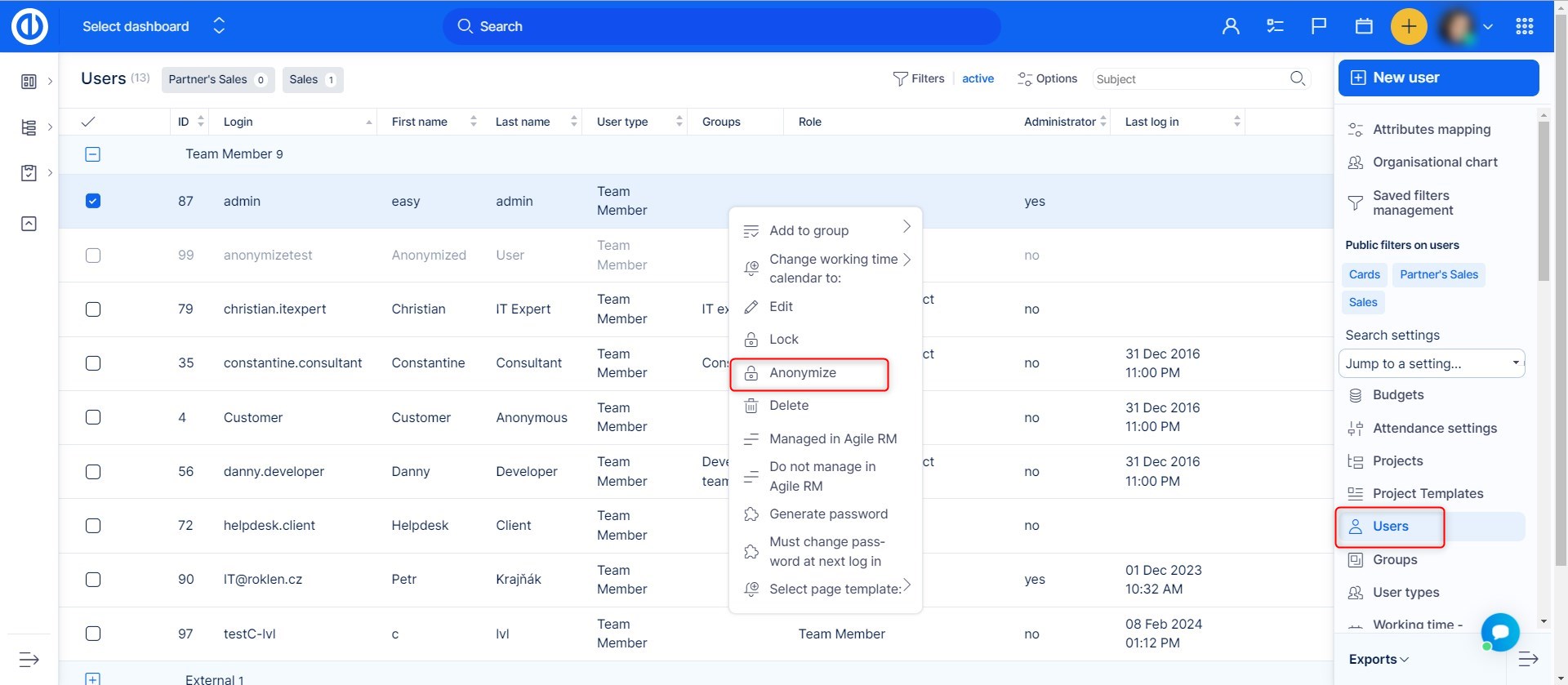Click the New user button
The height and width of the screenshot is (685, 1568).
coord(1438,78)
